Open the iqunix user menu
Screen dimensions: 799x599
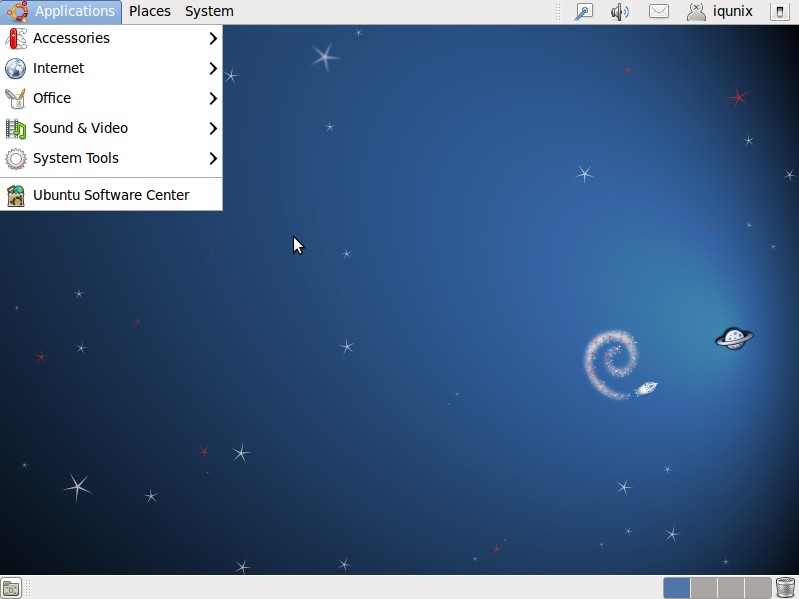click(x=720, y=11)
